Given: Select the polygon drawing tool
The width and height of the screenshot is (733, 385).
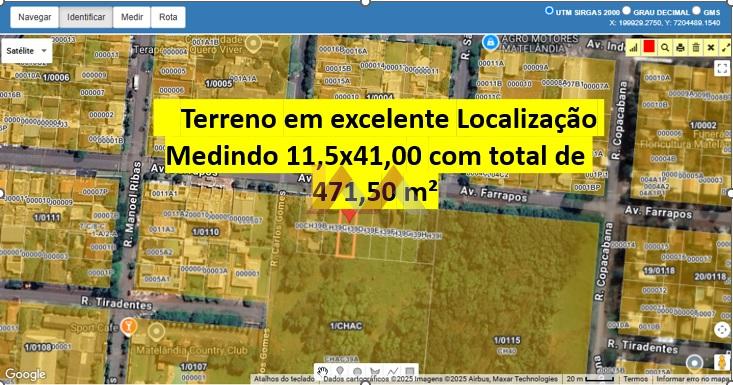Looking at the screenshot, I should (375, 372).
